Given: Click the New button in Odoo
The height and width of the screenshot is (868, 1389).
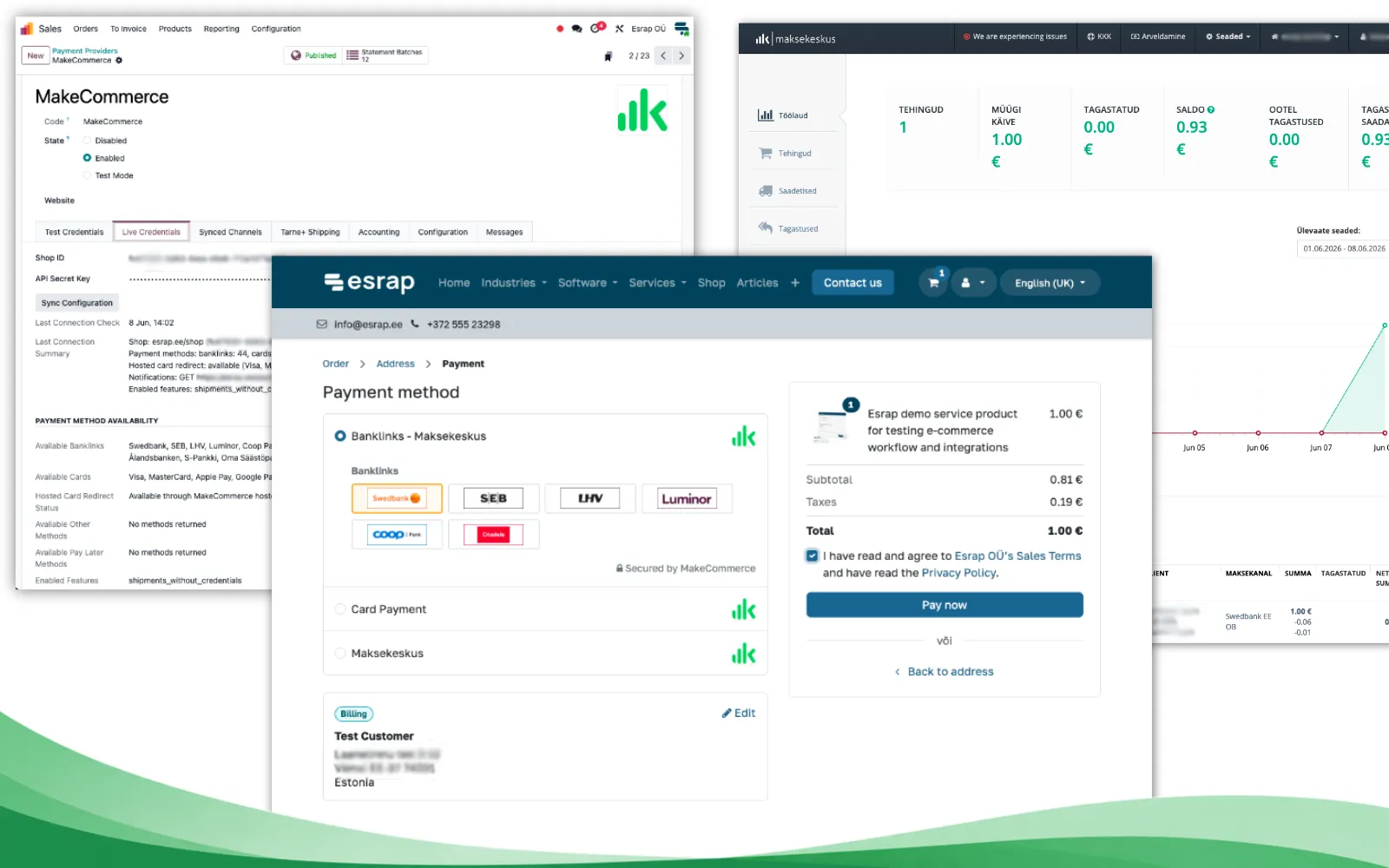Looking at the screenshot, I should [x=35, y=56].
